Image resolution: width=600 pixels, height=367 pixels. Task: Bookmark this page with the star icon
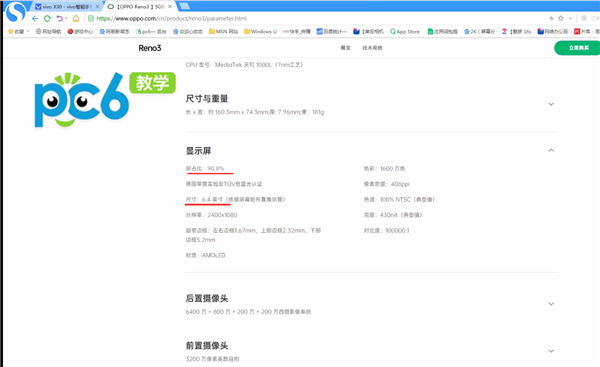click(561, 18)
